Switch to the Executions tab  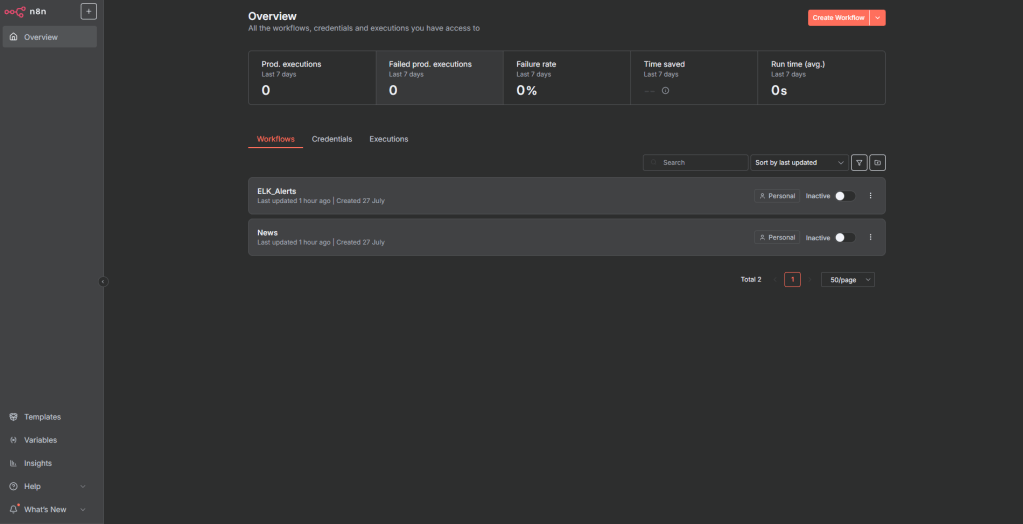coord(389,139)
